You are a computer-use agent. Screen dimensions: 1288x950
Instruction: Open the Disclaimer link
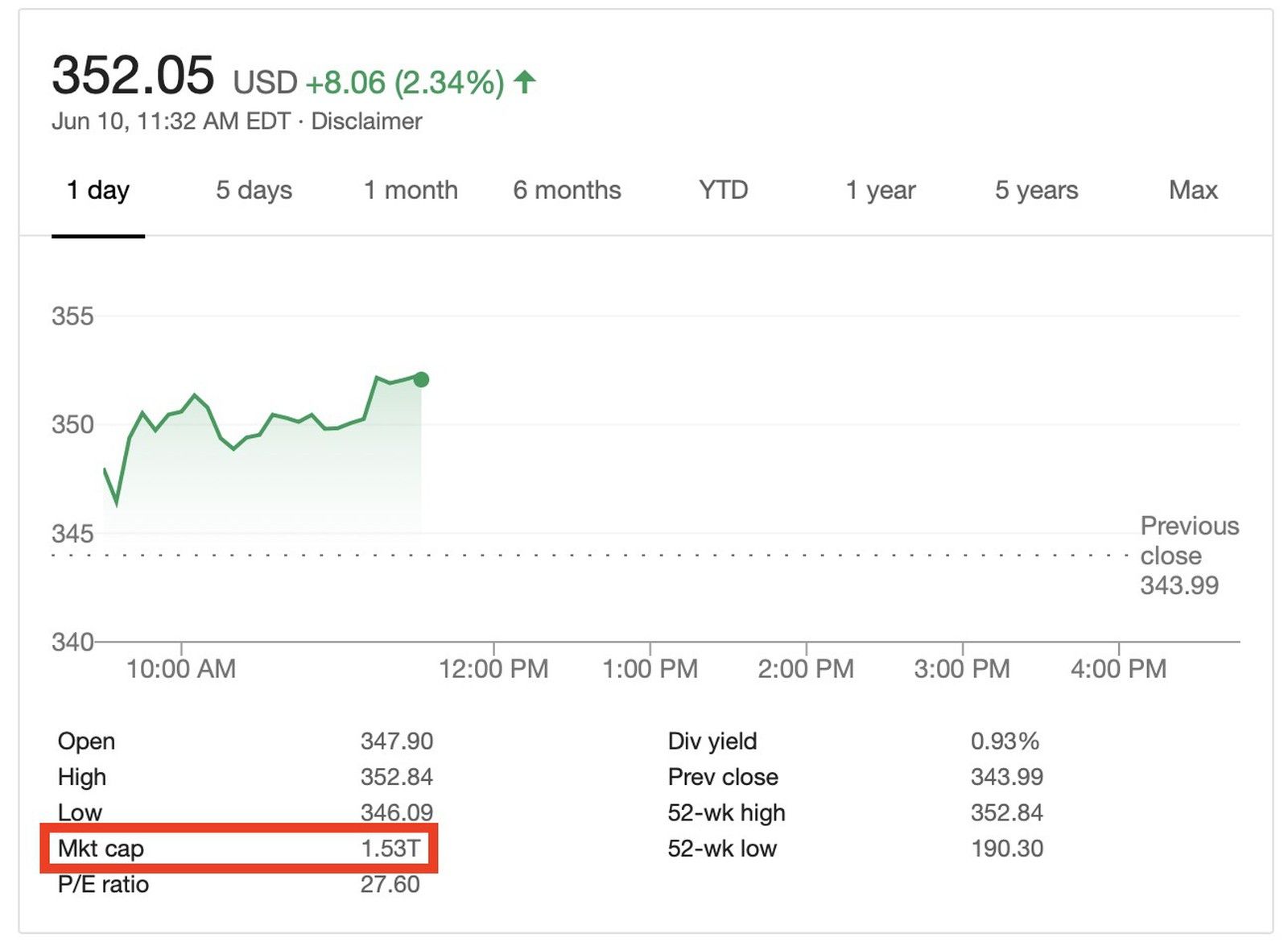366,122
